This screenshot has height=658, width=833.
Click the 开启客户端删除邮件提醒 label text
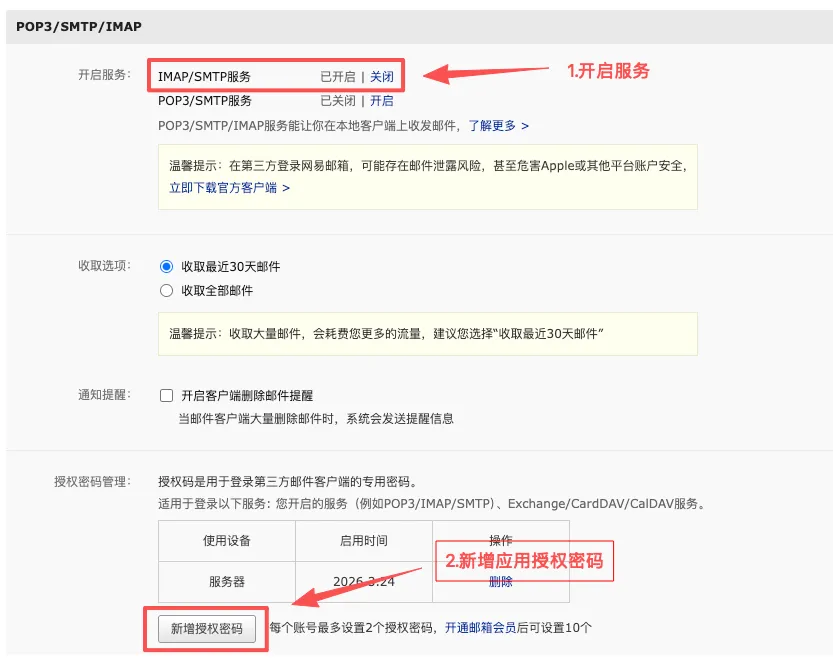[247, 396]
